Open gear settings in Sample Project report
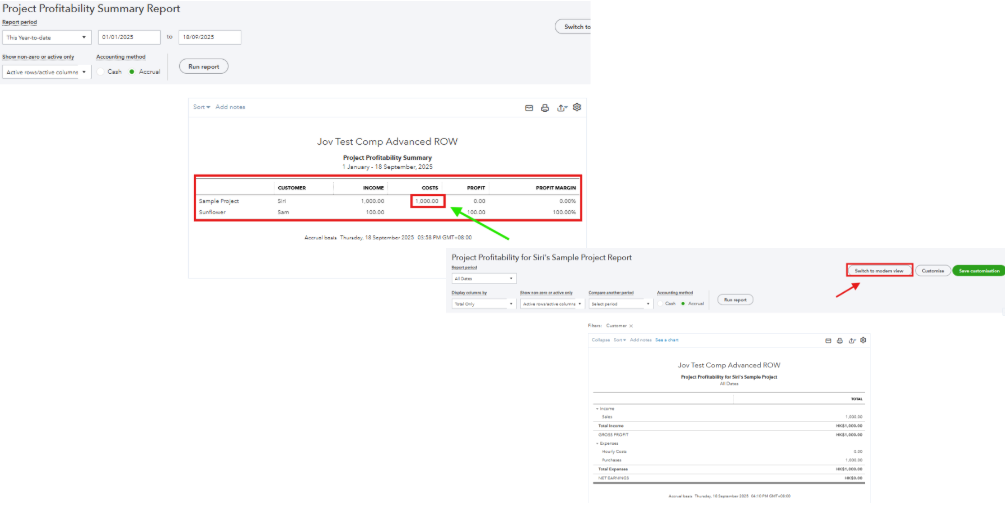Screen dimensions: 1005x506 [x=863, y=340]
